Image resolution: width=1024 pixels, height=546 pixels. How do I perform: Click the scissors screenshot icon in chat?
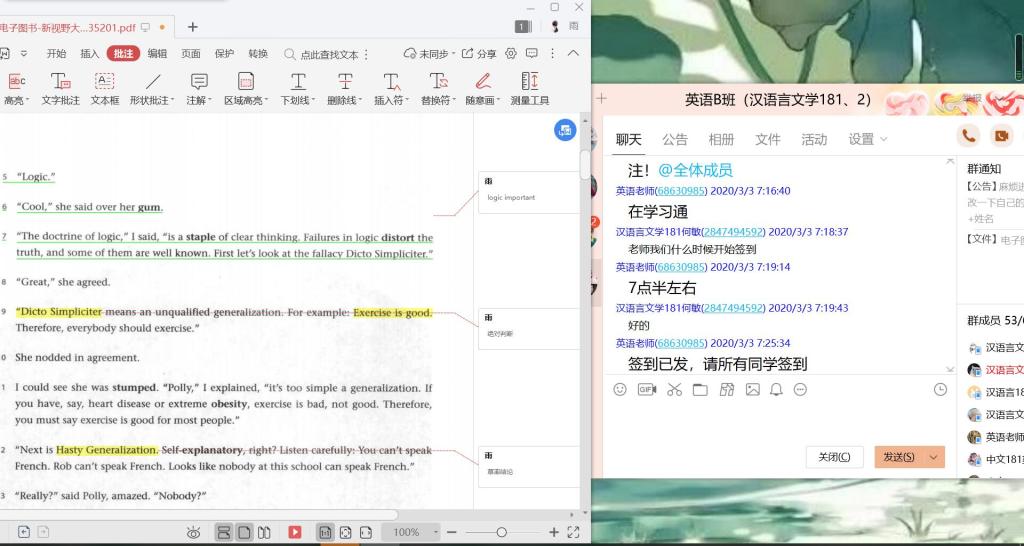674,389
